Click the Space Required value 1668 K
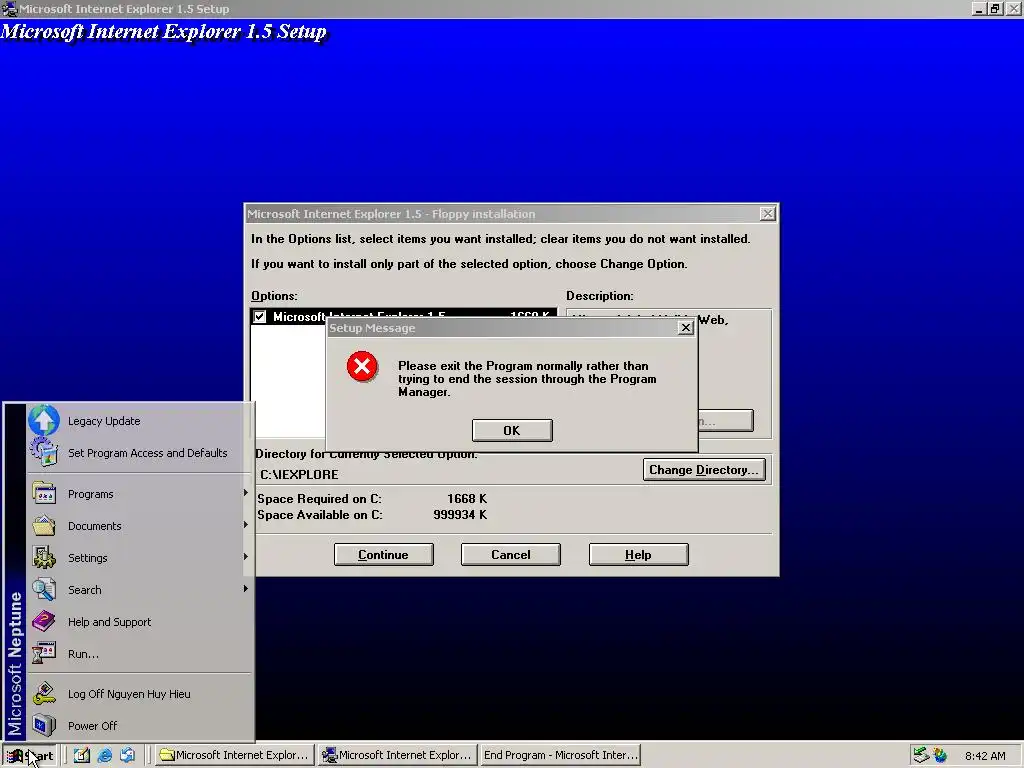Image resolution: width=1024 pixels, height=768 pixels. click(467, 498)
